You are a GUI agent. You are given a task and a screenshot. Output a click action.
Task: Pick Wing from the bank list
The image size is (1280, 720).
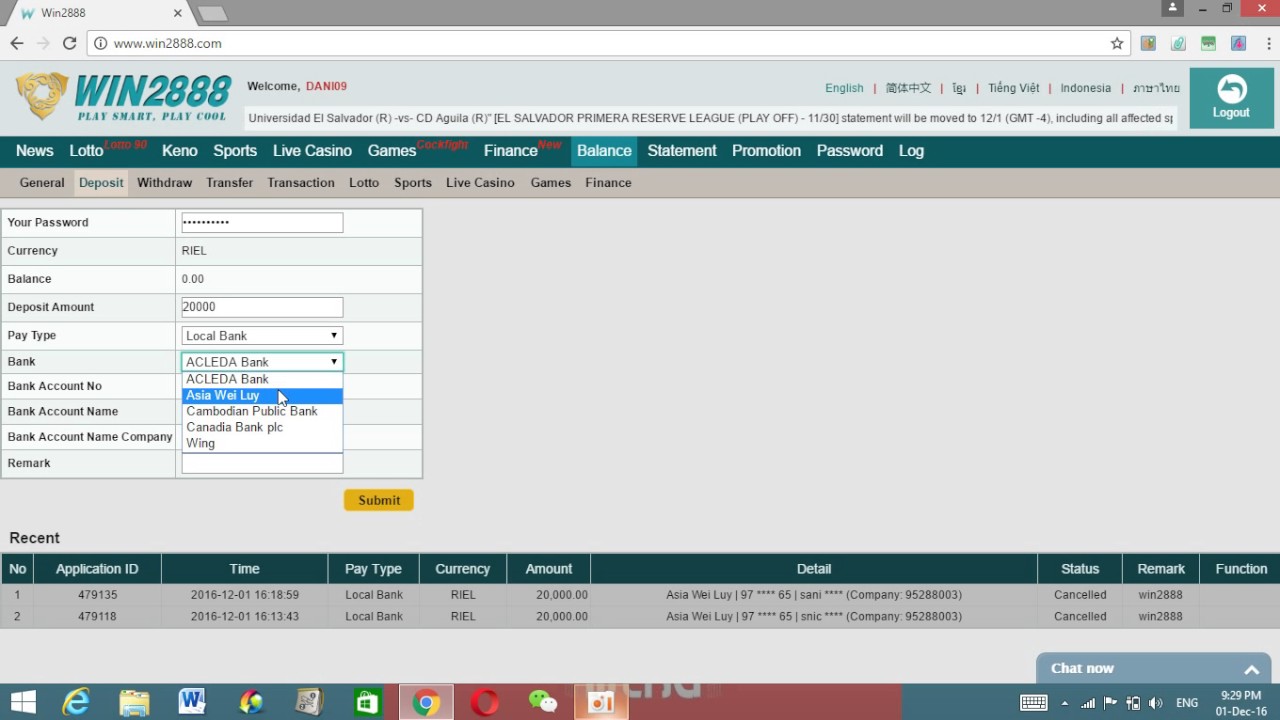262,443
